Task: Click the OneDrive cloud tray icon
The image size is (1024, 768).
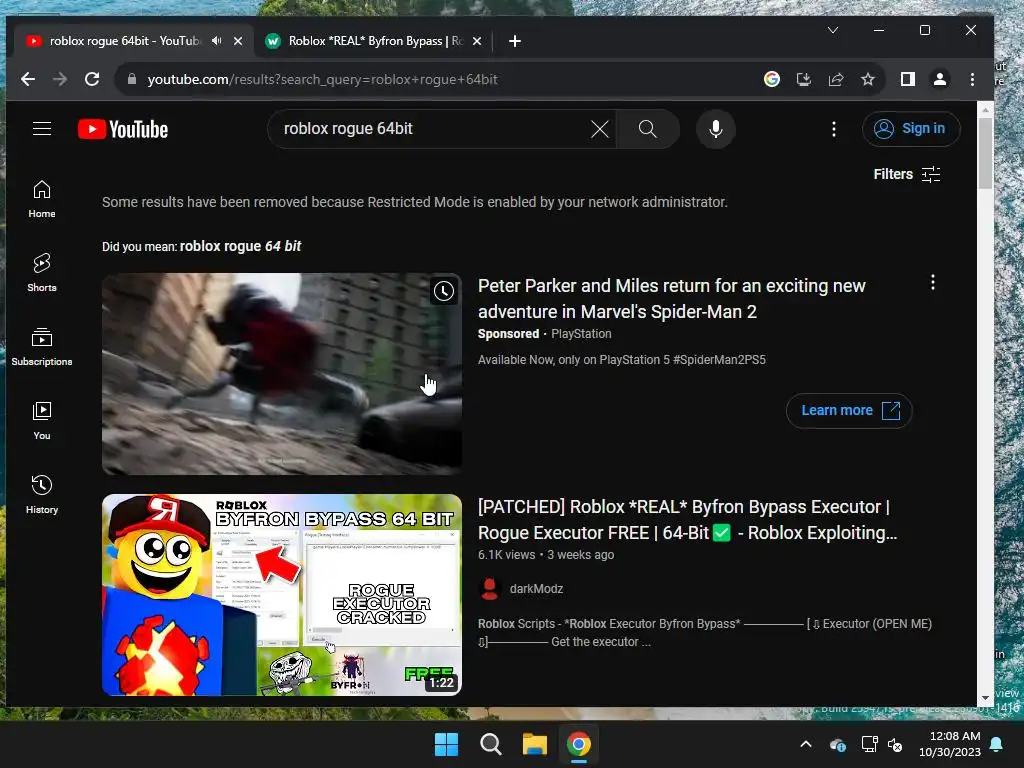Action: [838, 744]
